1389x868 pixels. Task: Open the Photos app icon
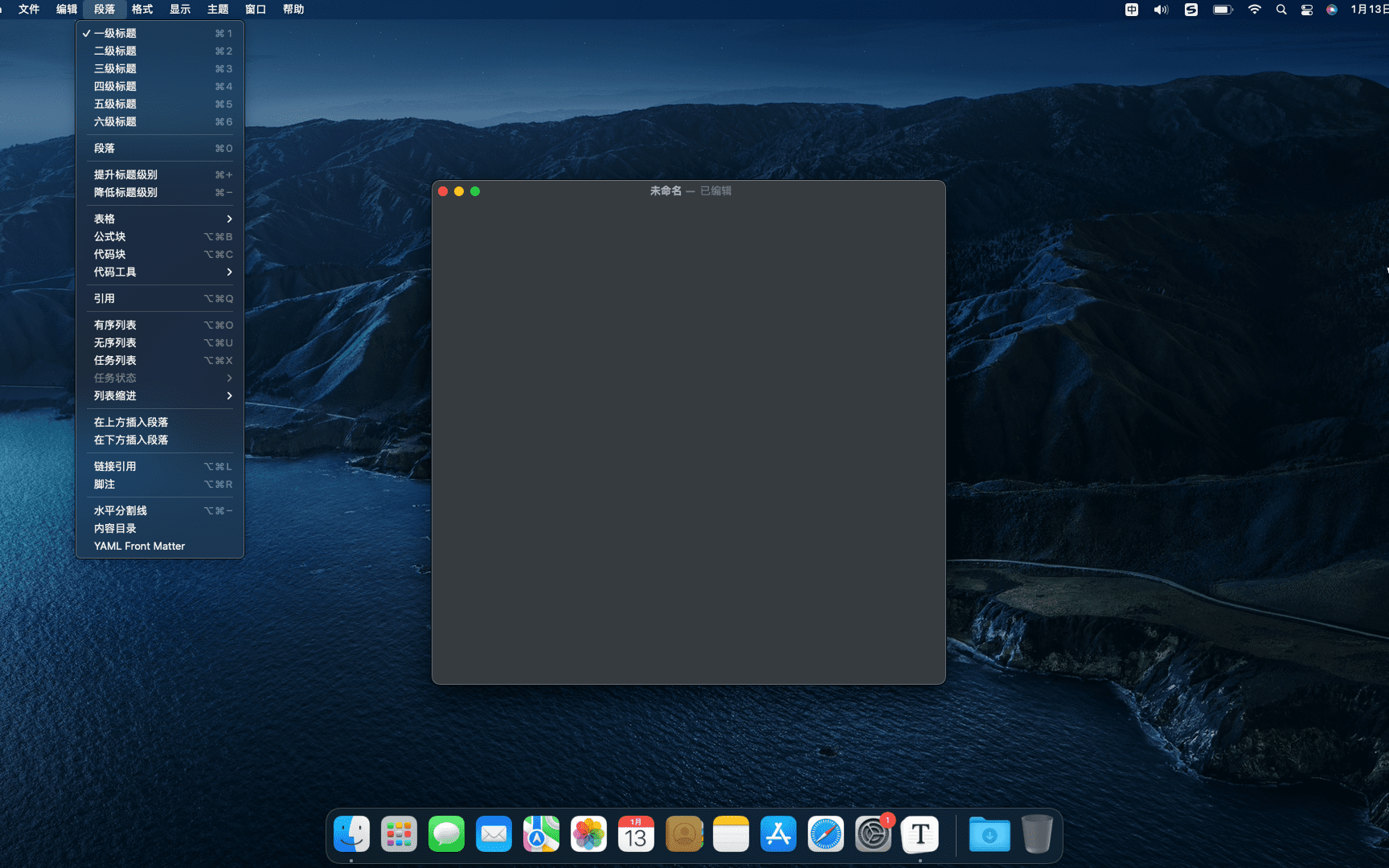point(588,835)
